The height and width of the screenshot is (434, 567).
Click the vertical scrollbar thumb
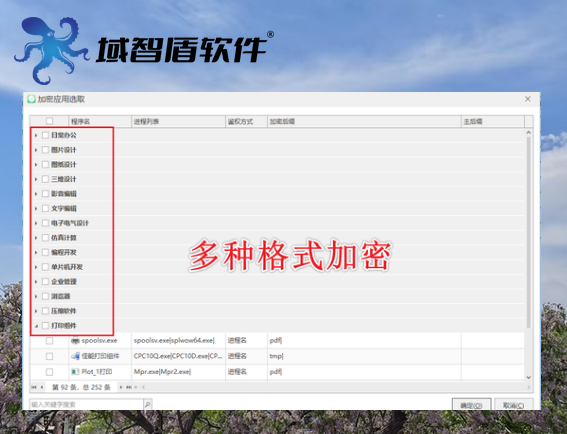click(529, 232)
